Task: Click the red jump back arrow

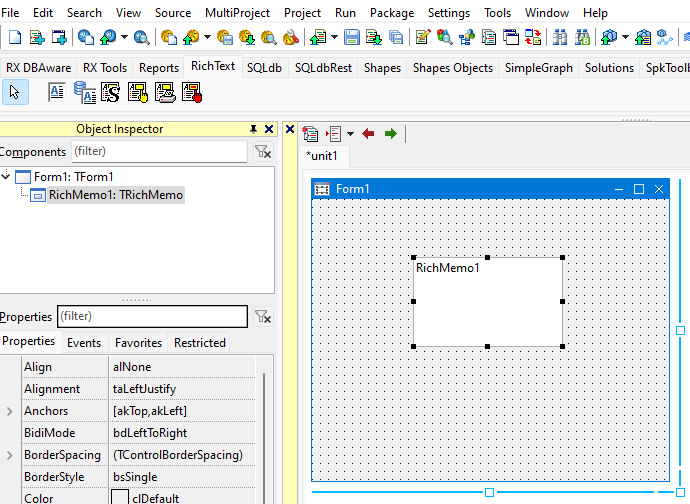Action: (x=369, y=133)
